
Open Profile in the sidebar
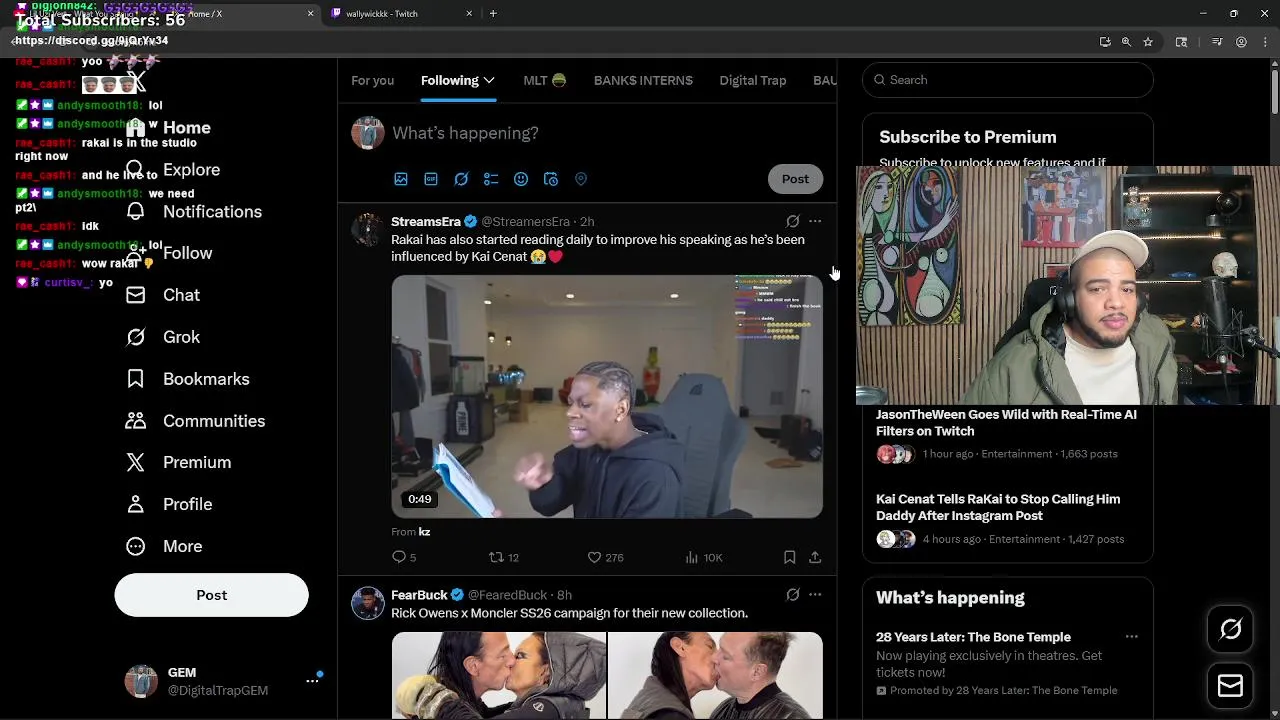point(169,504)
